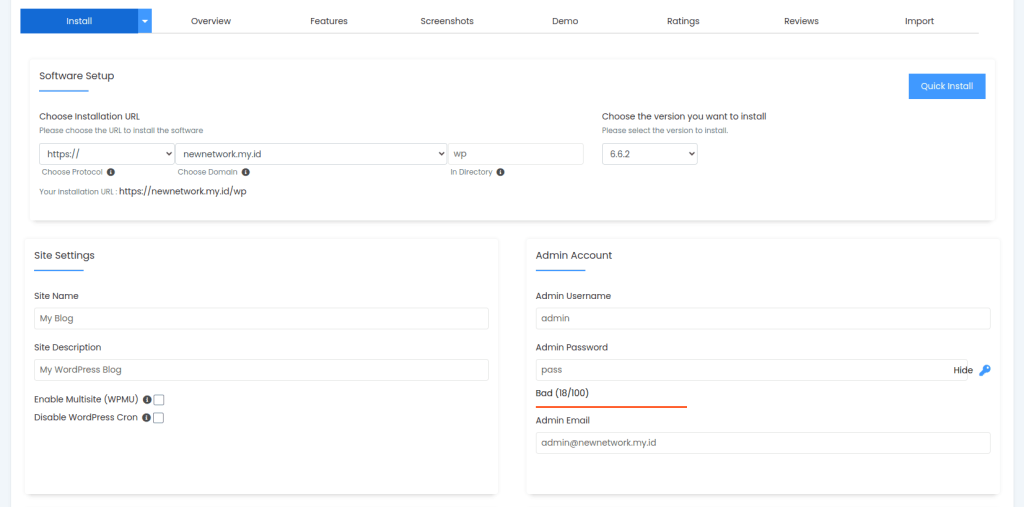The height and width of the screenshot is (507, 1024).
Task: Go to the Demo tab
Action: click(x=565, y=21)
